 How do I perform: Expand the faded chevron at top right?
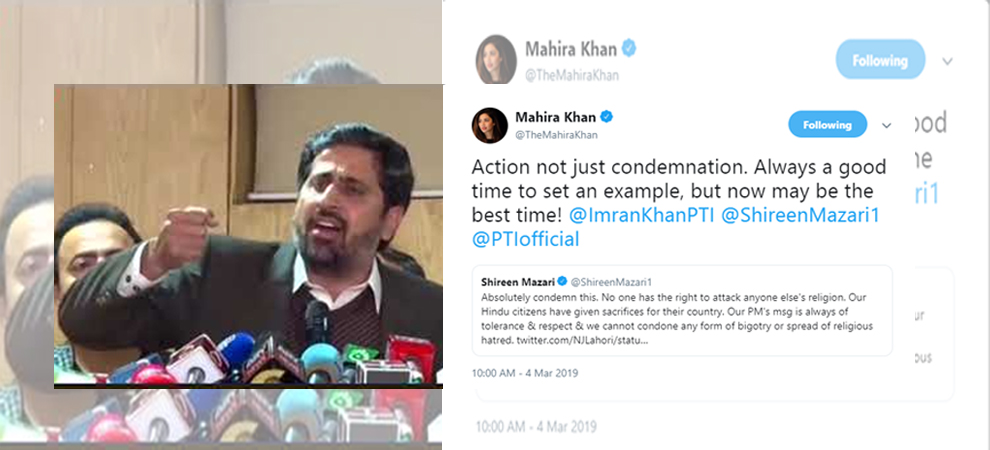tap(947, 61)
